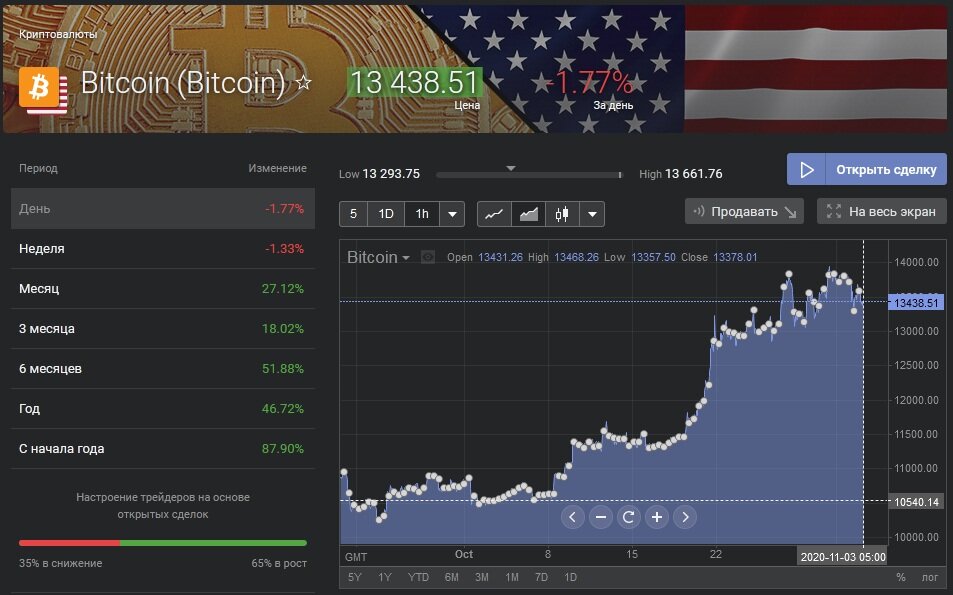Image resolution: width=953 pixels, height=595 pixels.
Task: Click the Открыть сделку button
Action: pos(866,169)
